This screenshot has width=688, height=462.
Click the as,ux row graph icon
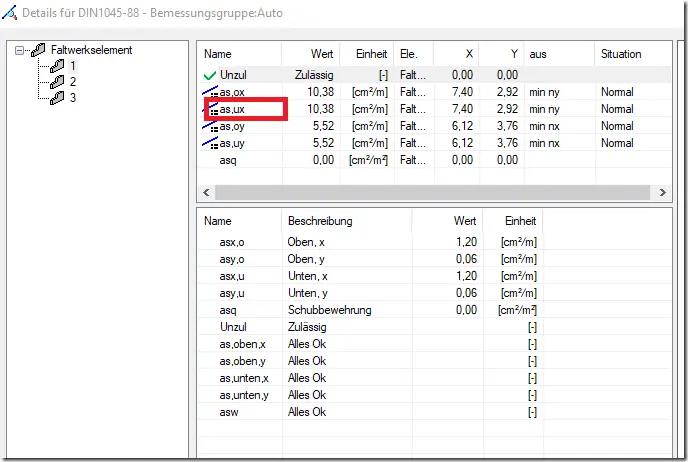click(210, 109)
